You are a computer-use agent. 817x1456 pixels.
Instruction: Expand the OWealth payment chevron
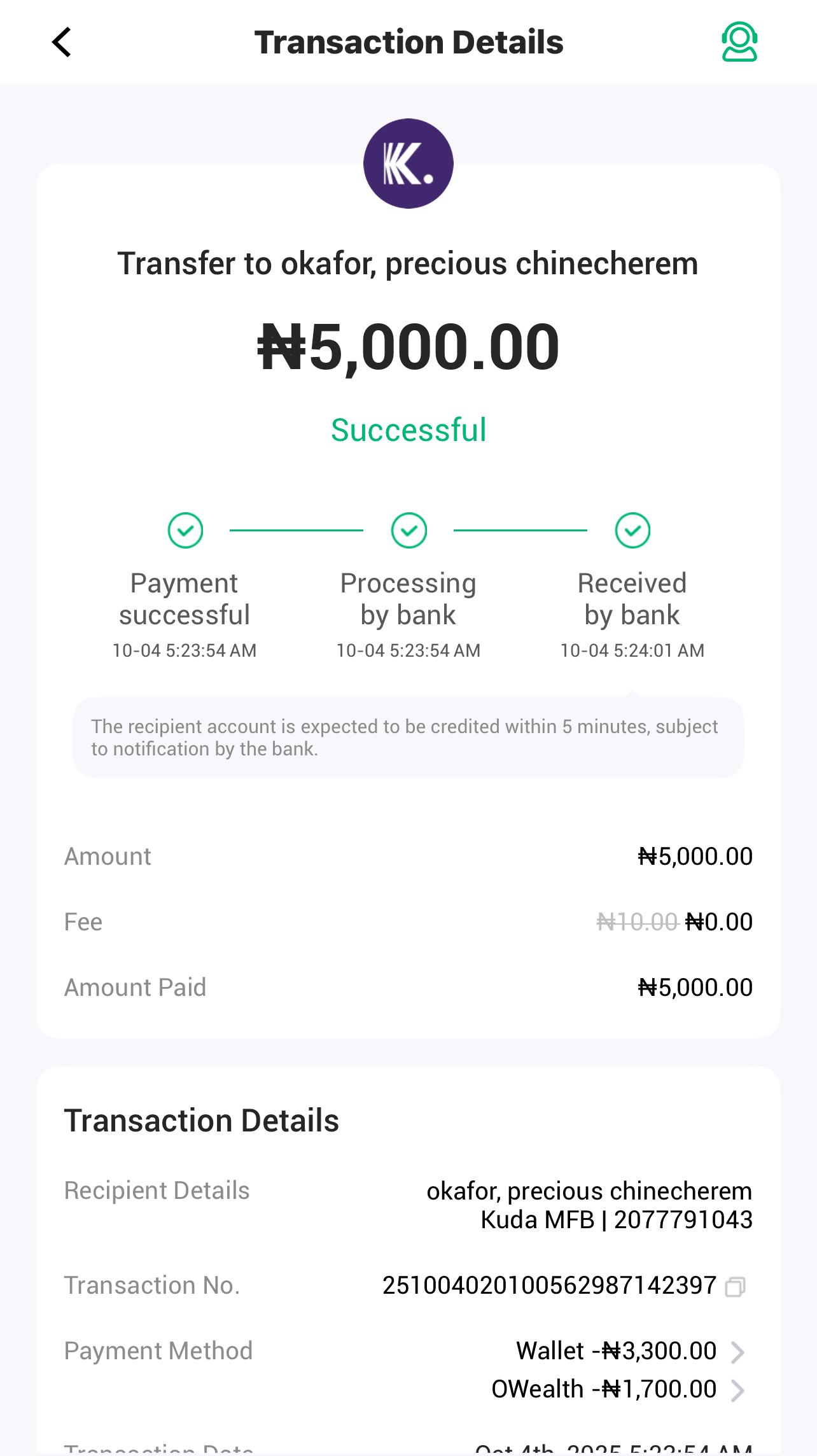[737, 1390]
